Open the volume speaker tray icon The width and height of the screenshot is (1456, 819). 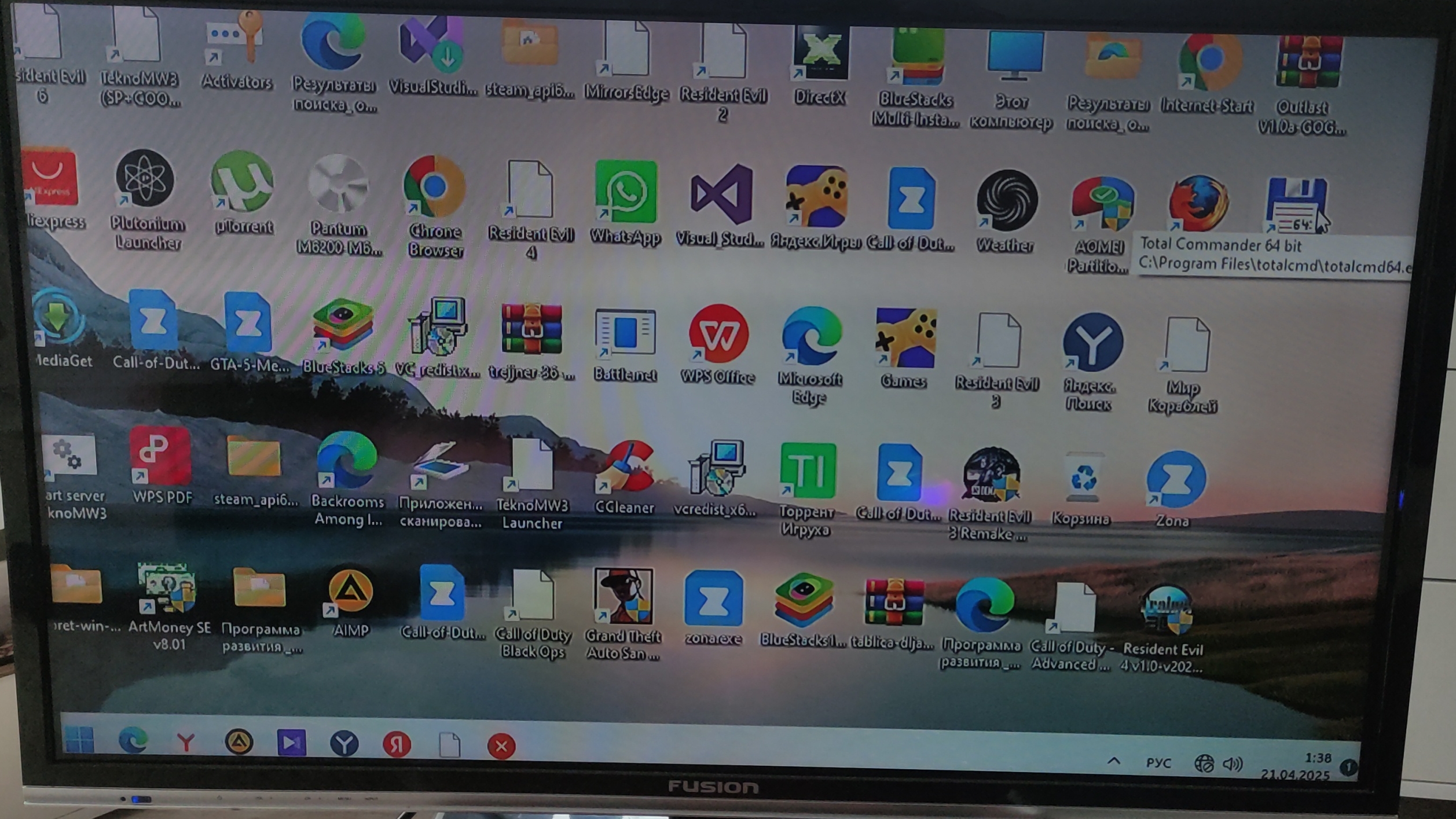(x=1233, y=764)
